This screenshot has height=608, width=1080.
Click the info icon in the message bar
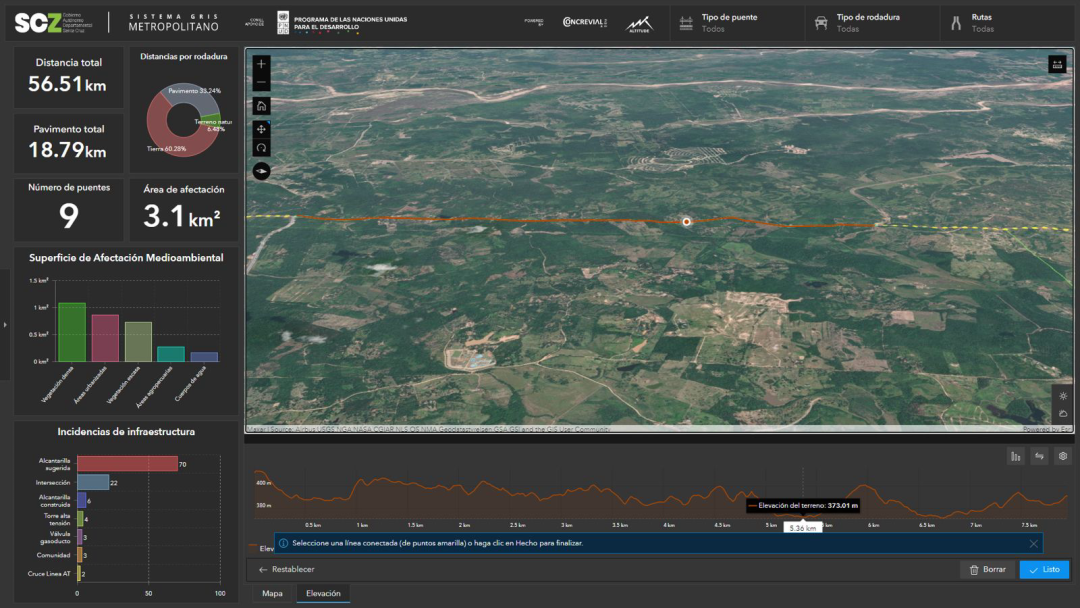point(283,543)
